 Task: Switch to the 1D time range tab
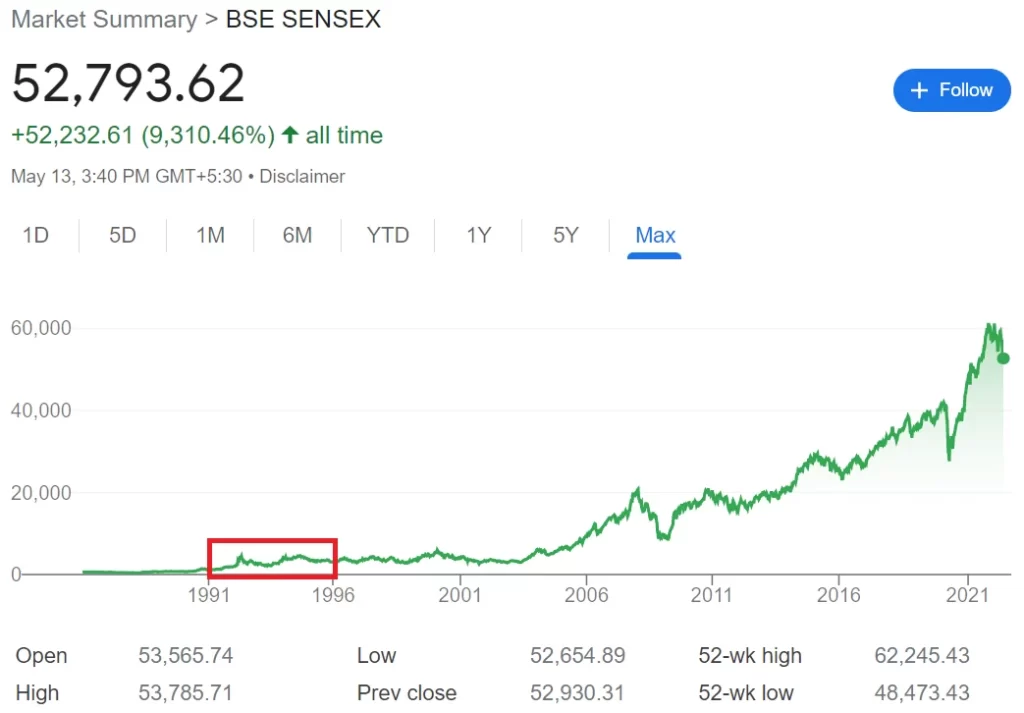(36, 235)
